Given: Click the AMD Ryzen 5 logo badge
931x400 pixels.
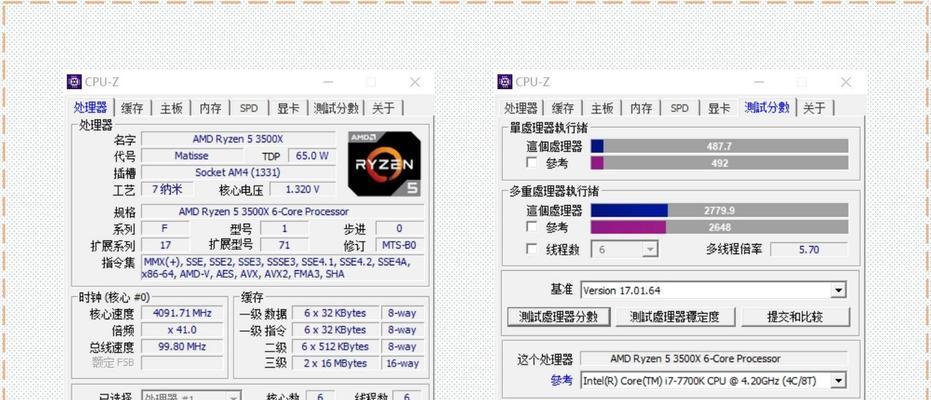Looking at the screenshot, I should tap(384, 164).
